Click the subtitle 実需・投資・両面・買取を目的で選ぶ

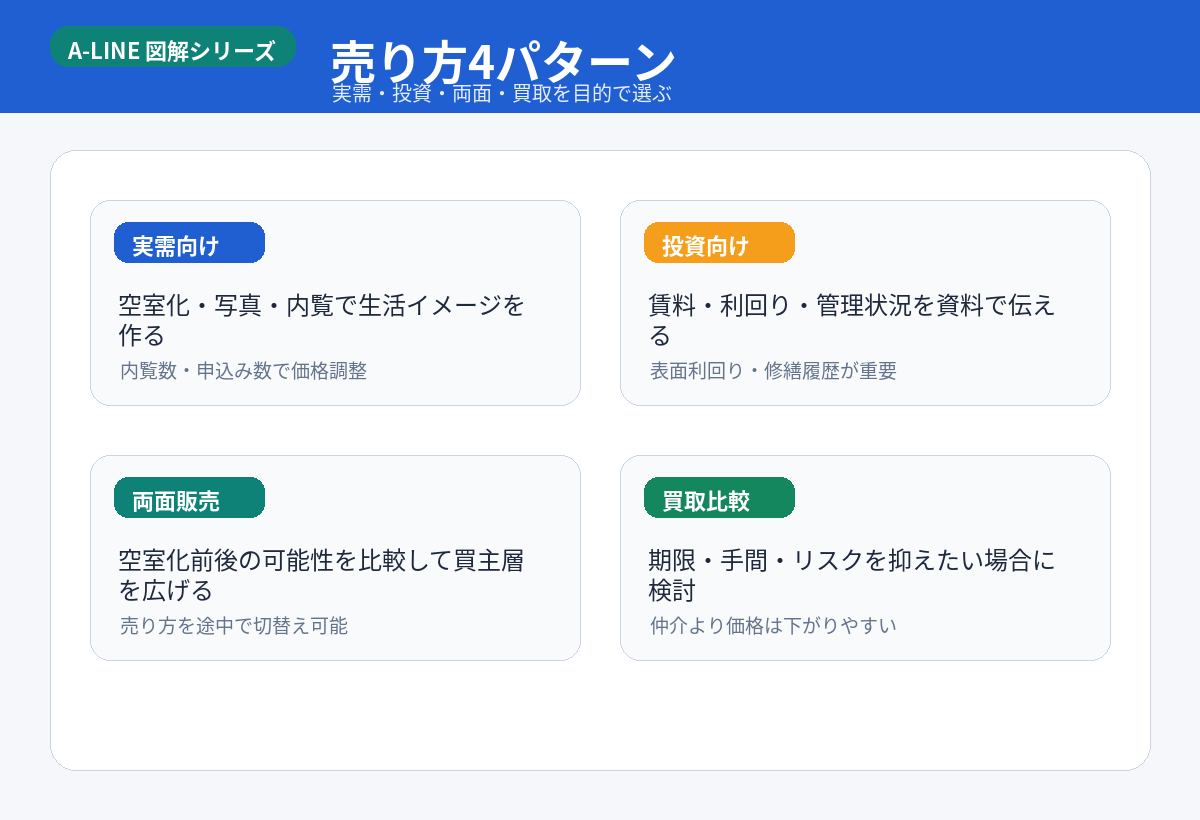[502, 94]
